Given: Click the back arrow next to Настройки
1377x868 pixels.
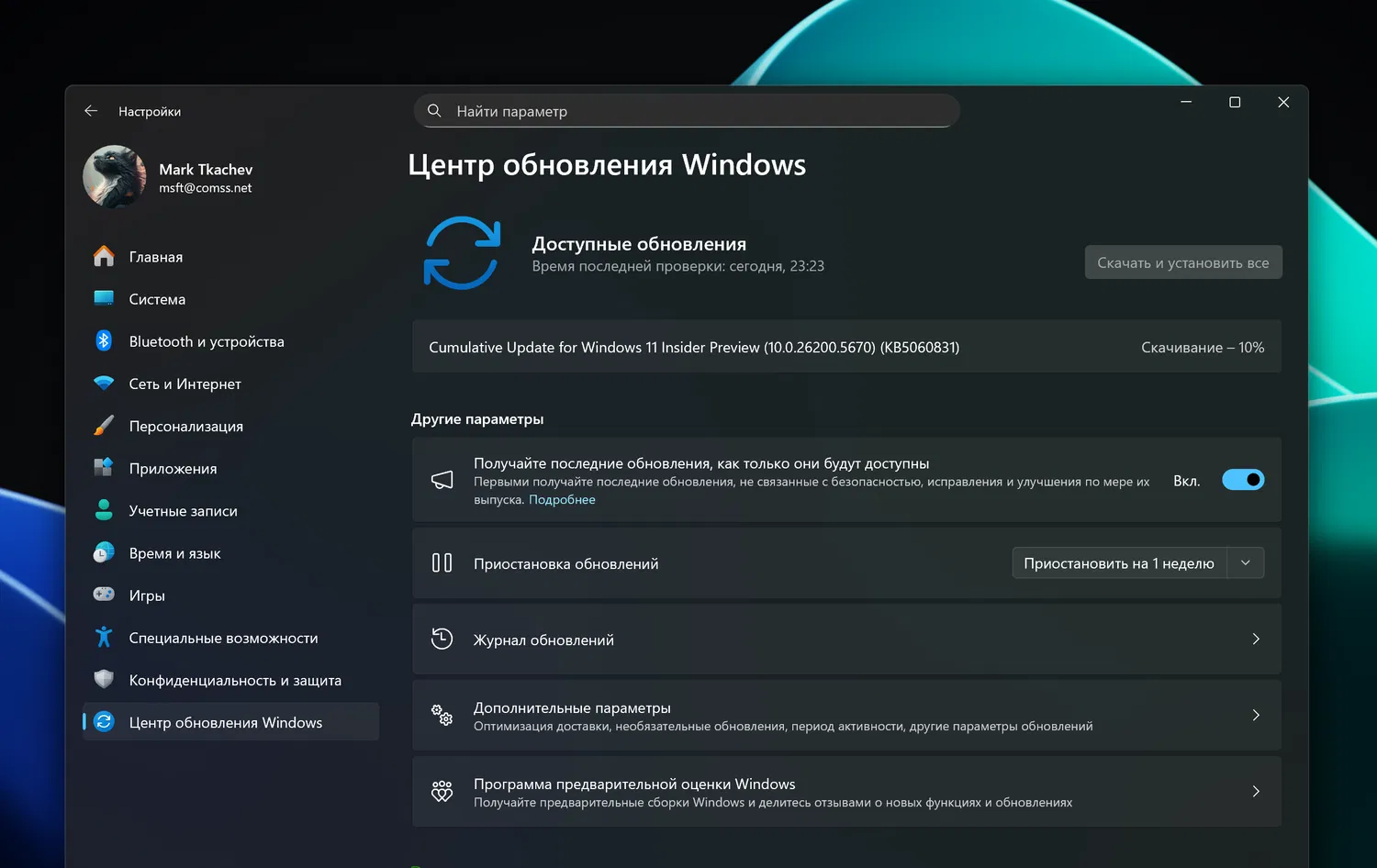Looking at the screenshot, I should pos(91,111).
